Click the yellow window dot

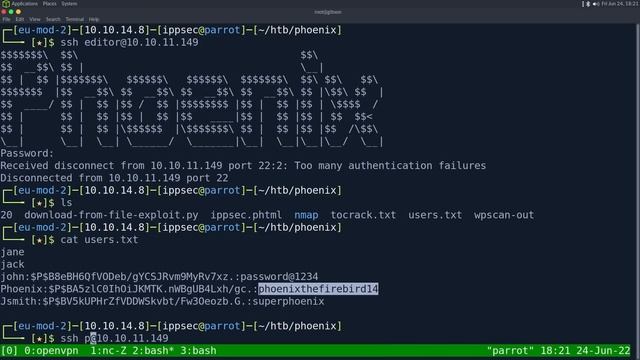pos(18,12)
